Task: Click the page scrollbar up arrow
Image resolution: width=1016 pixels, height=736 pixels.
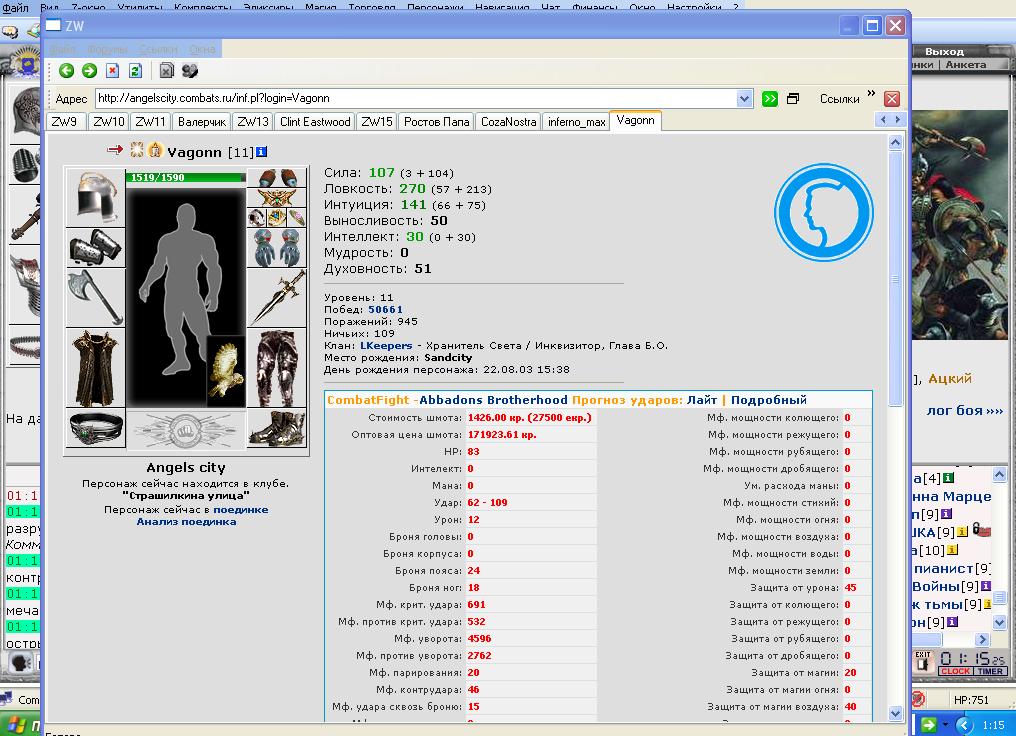Action: coord(895,143)
